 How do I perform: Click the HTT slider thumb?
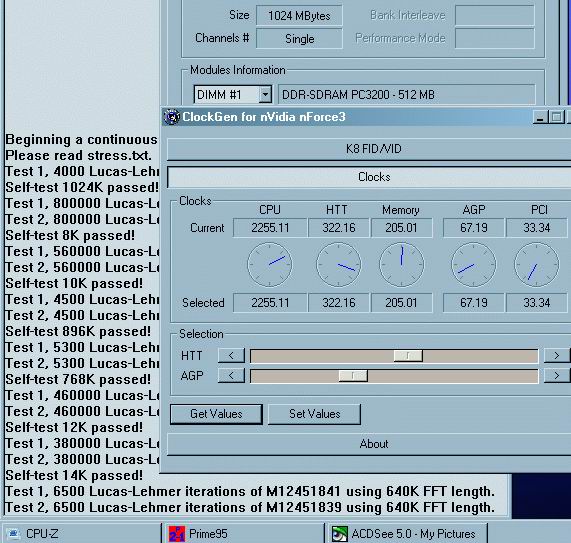click(x=408, y=355)
